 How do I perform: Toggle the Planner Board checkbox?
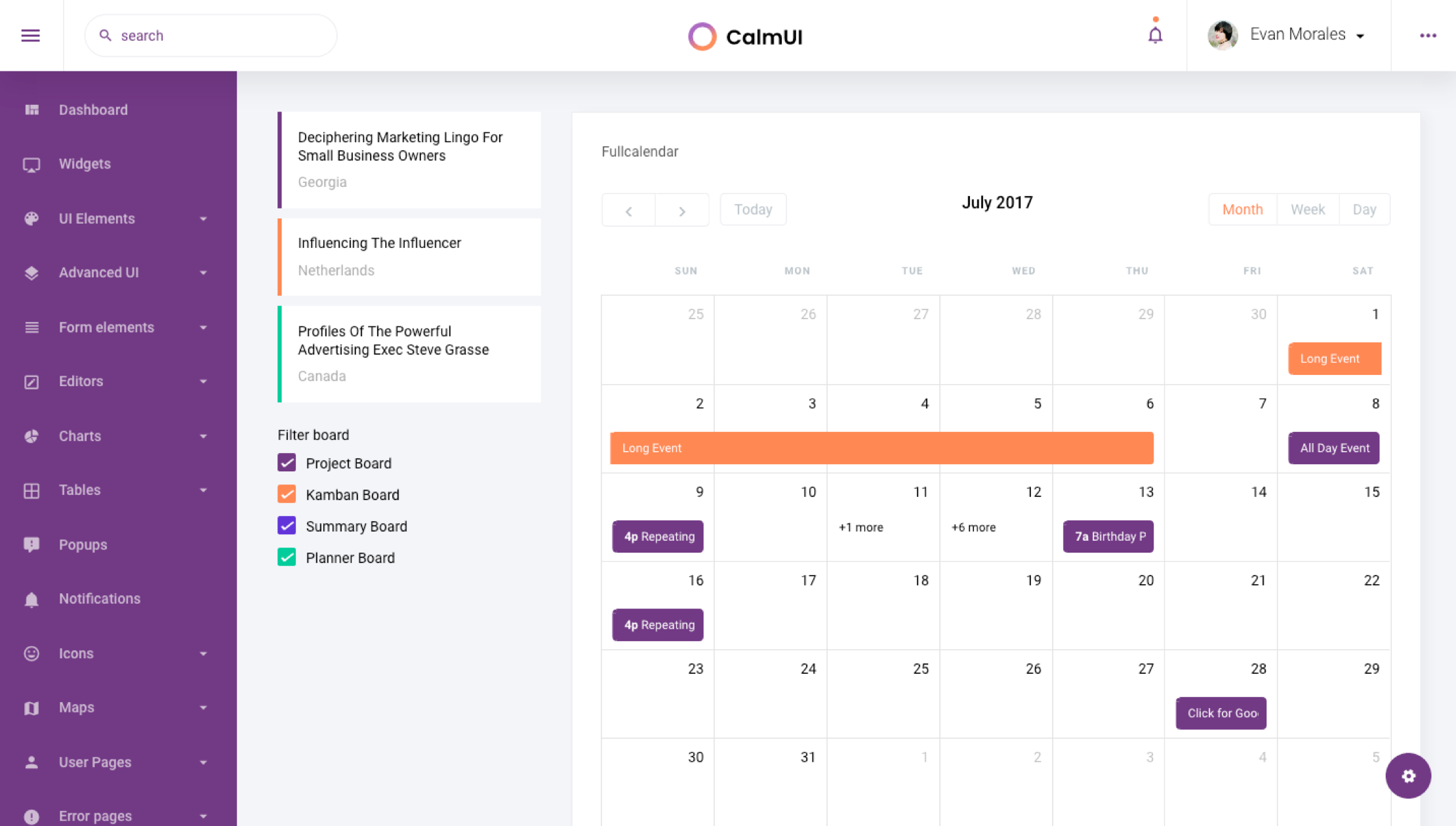287,557
